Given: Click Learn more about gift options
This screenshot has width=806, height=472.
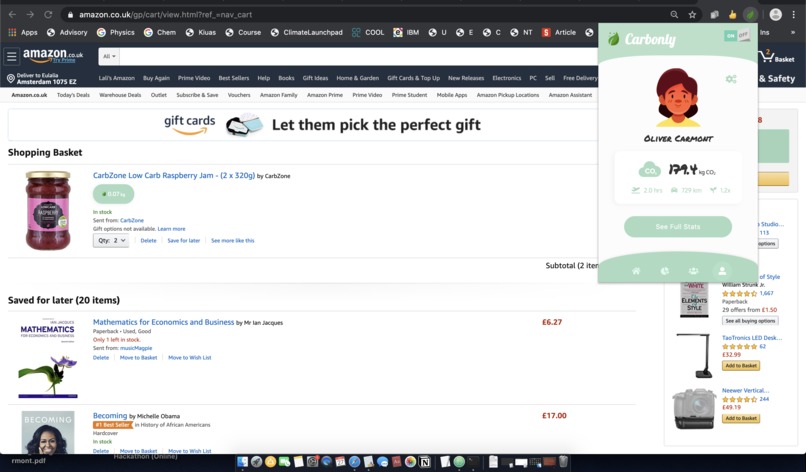Looking at the screenshot, I should tap(171, 229).
